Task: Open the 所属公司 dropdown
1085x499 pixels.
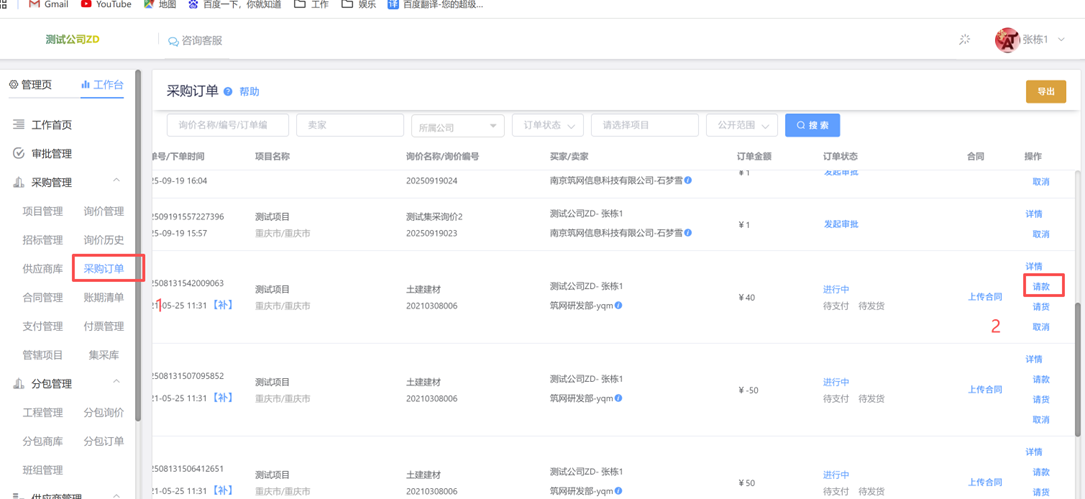Action: 457,126
